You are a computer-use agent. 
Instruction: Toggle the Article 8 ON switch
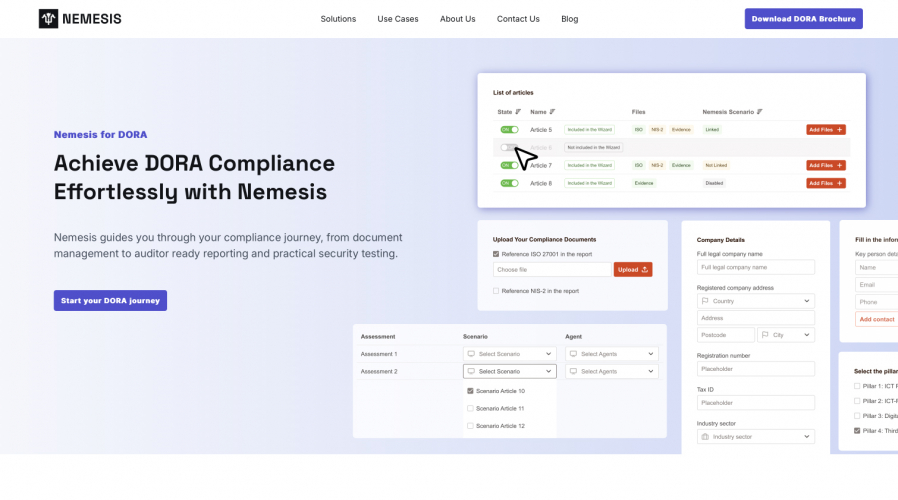(509, 183)
